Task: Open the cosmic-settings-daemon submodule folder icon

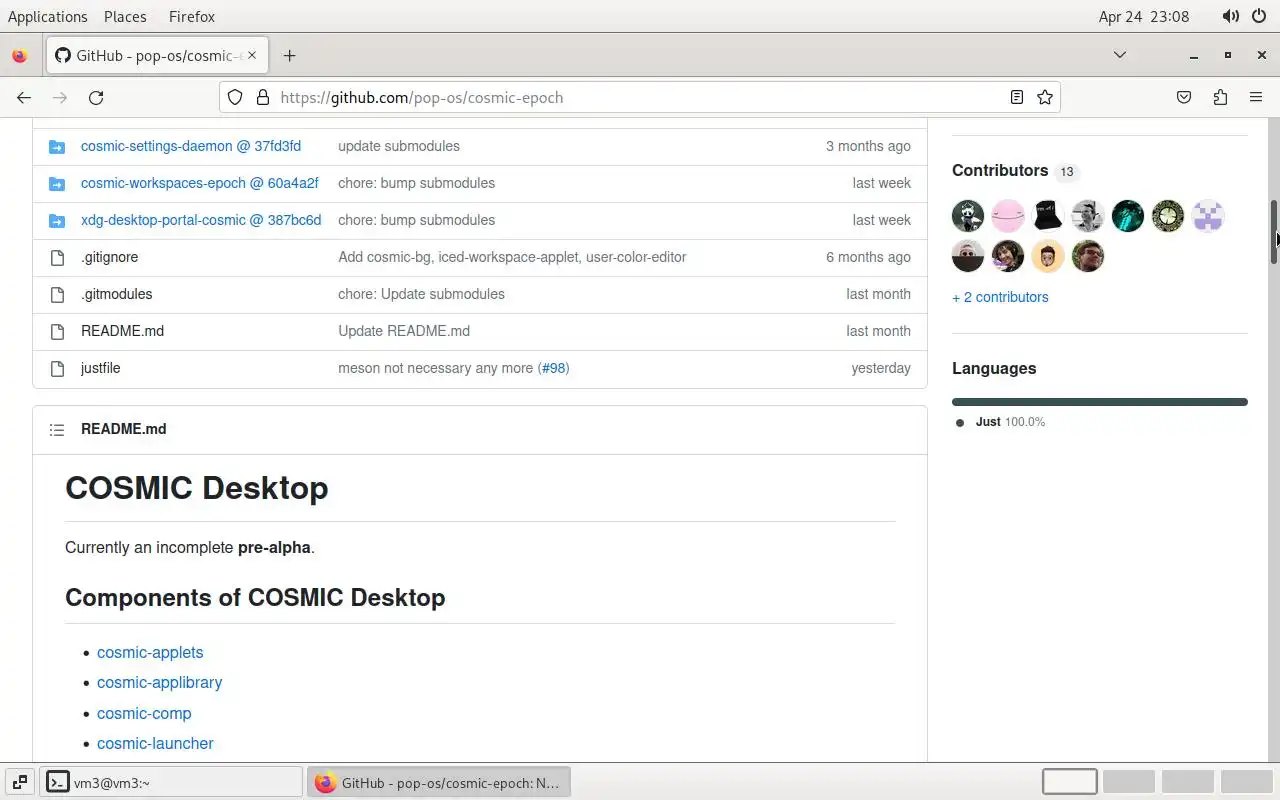Action: [57, 146]
